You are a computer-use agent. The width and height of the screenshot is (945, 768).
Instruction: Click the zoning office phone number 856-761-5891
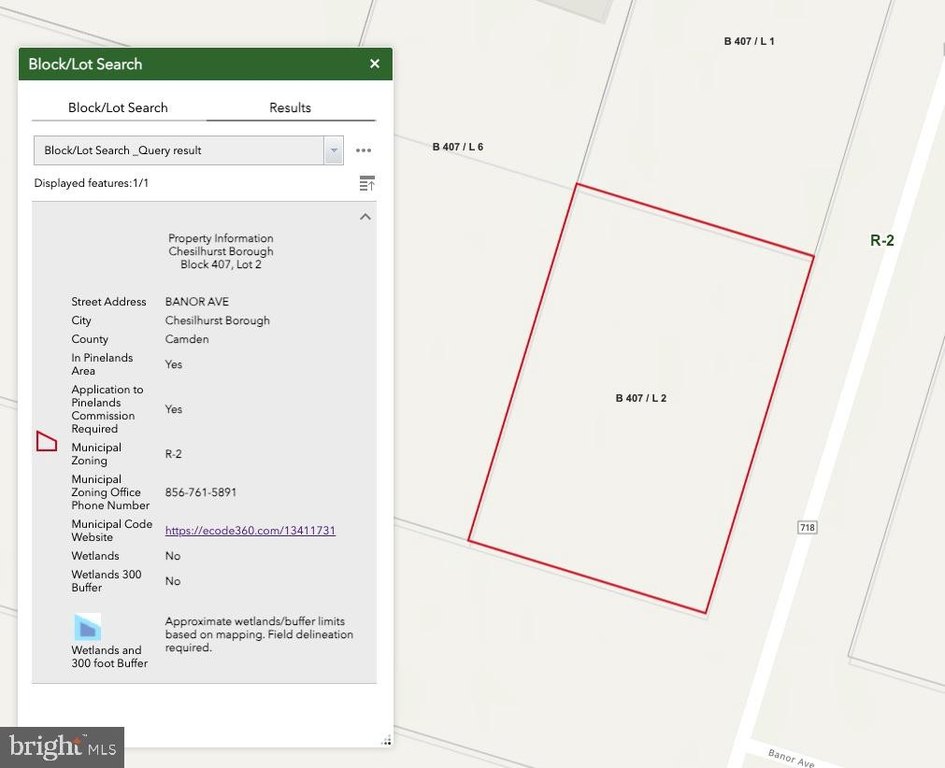[x=201, y=493]
